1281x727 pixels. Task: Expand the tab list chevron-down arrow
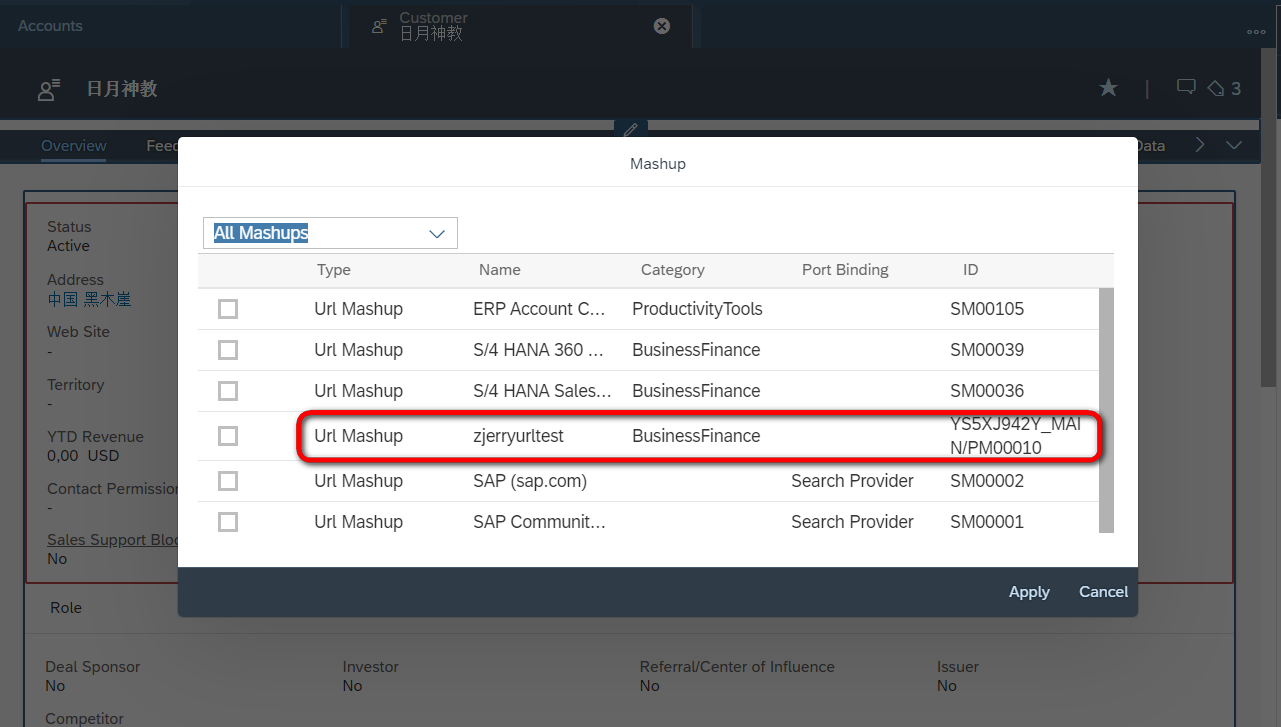[x=1234, y=145]
